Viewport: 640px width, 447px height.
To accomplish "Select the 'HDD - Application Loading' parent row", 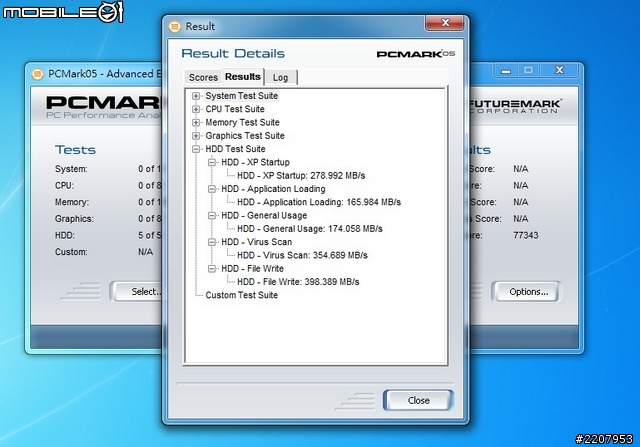I will 273,189.
